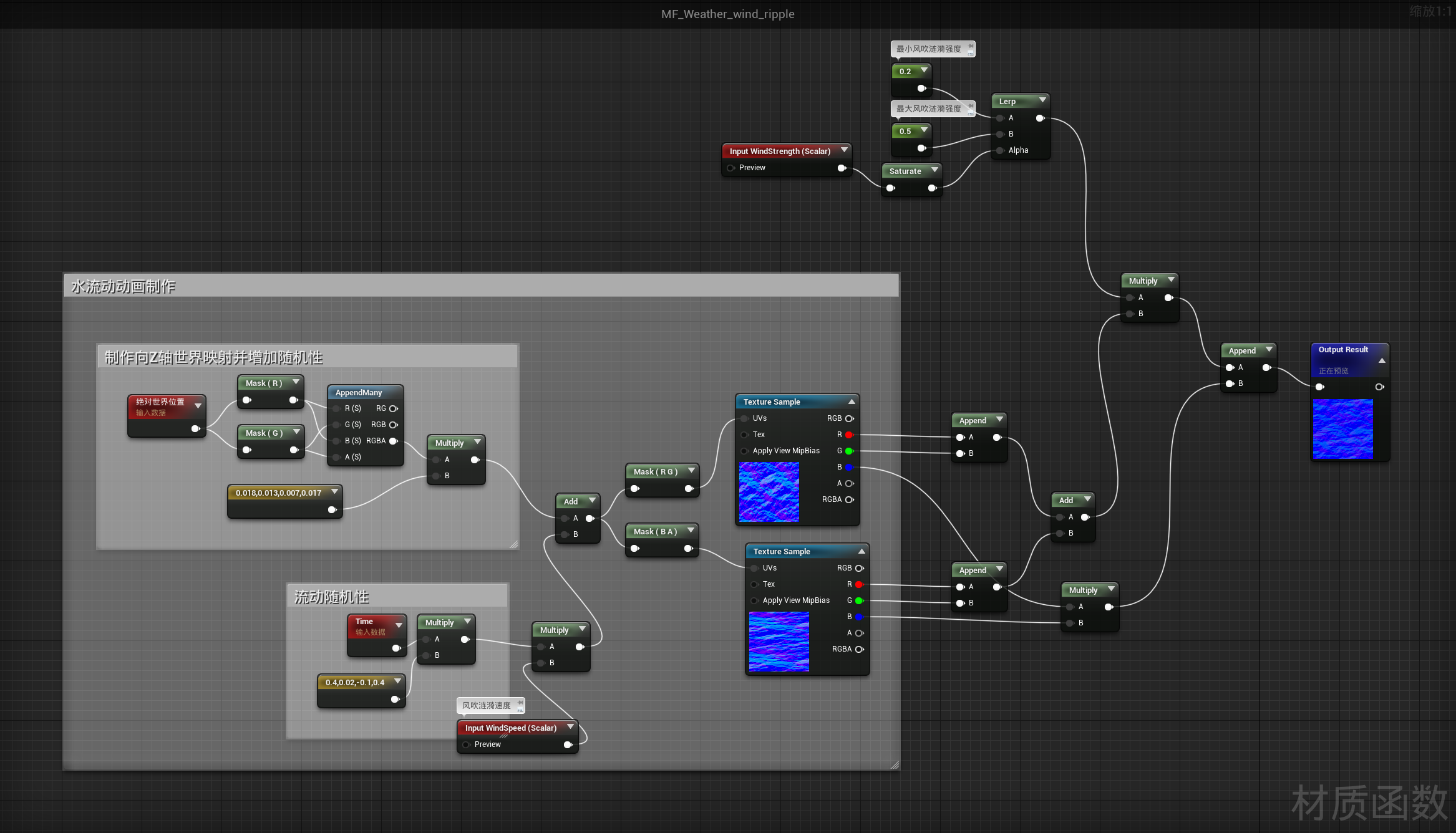
Task: Toggle Preview on Input WindSpeed node
Action: click(x=466, y=744)
